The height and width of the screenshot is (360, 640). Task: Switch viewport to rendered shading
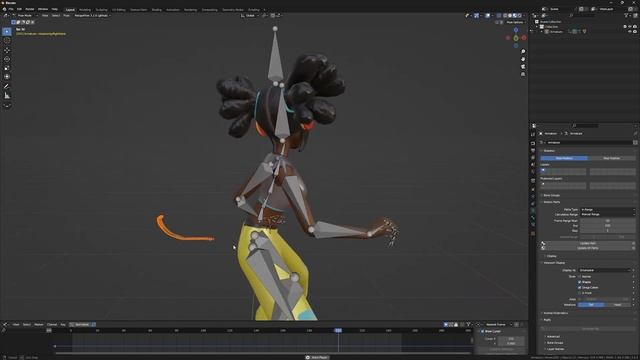click(520, 16)
